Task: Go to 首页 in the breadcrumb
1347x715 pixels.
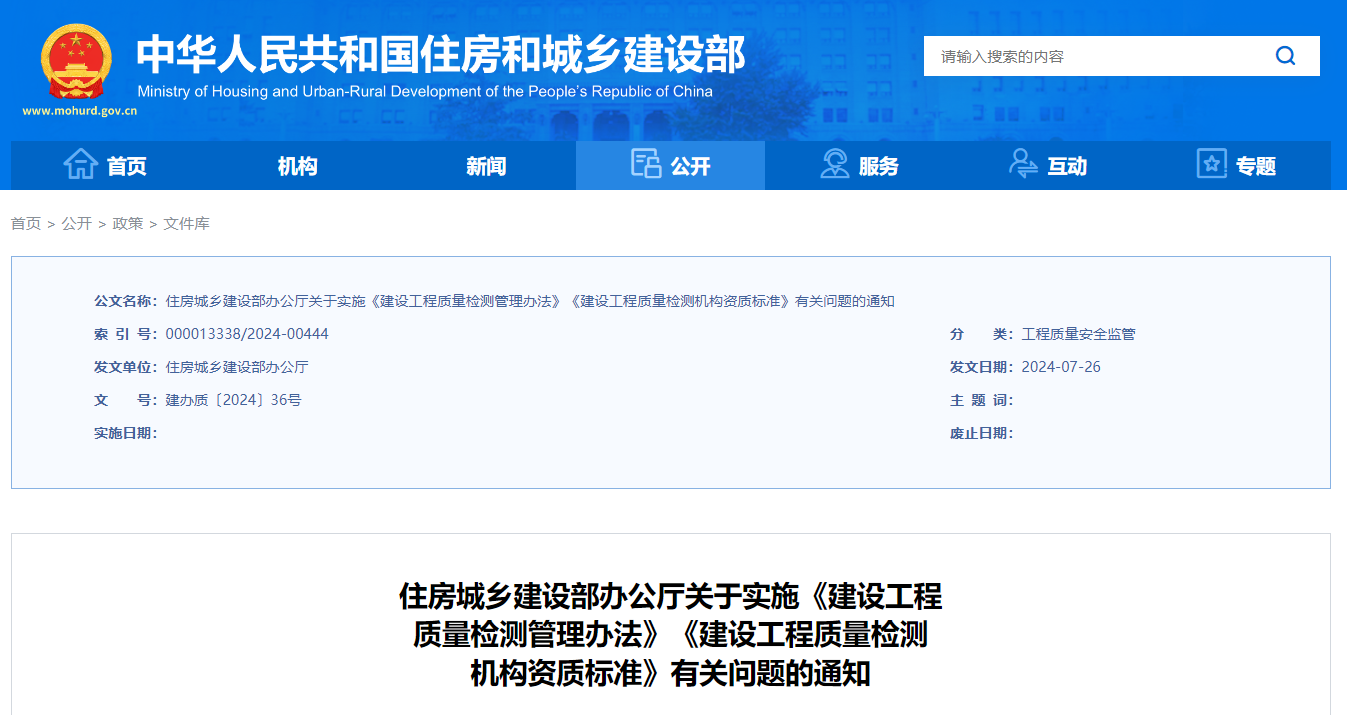Action: click(x=26, y=224)
